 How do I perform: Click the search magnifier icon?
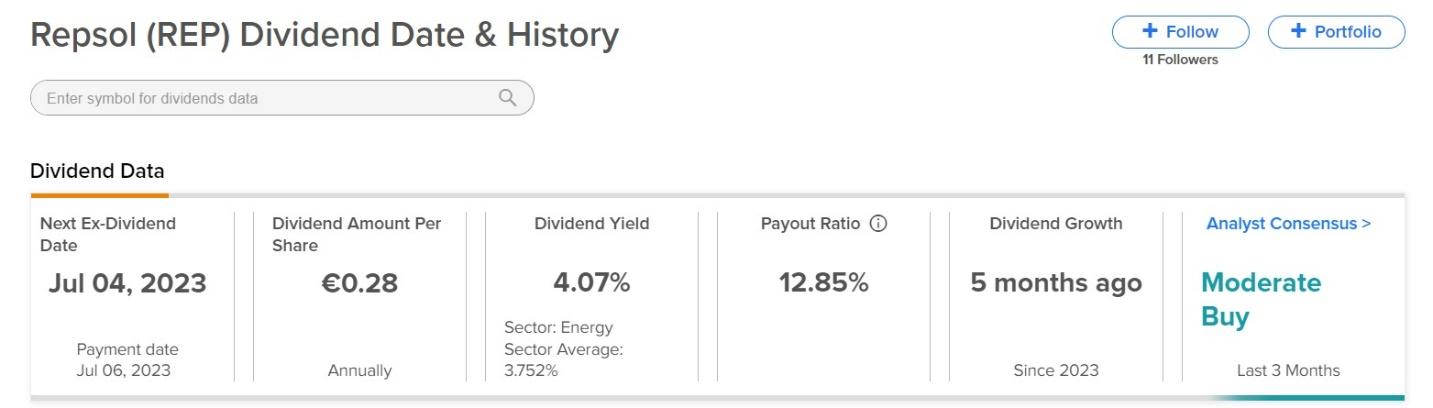click(507, 98)
